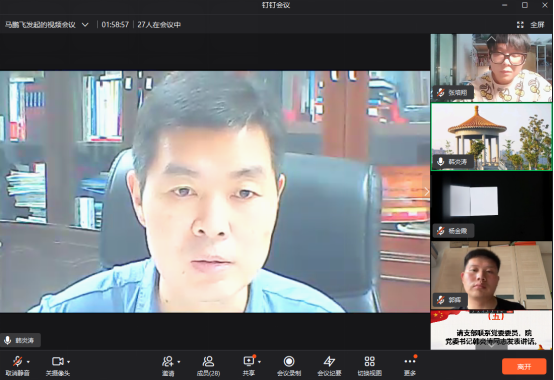Select 郭辉 video thumbnail
This screenshot has width=554, height=380.
(491, 275)
